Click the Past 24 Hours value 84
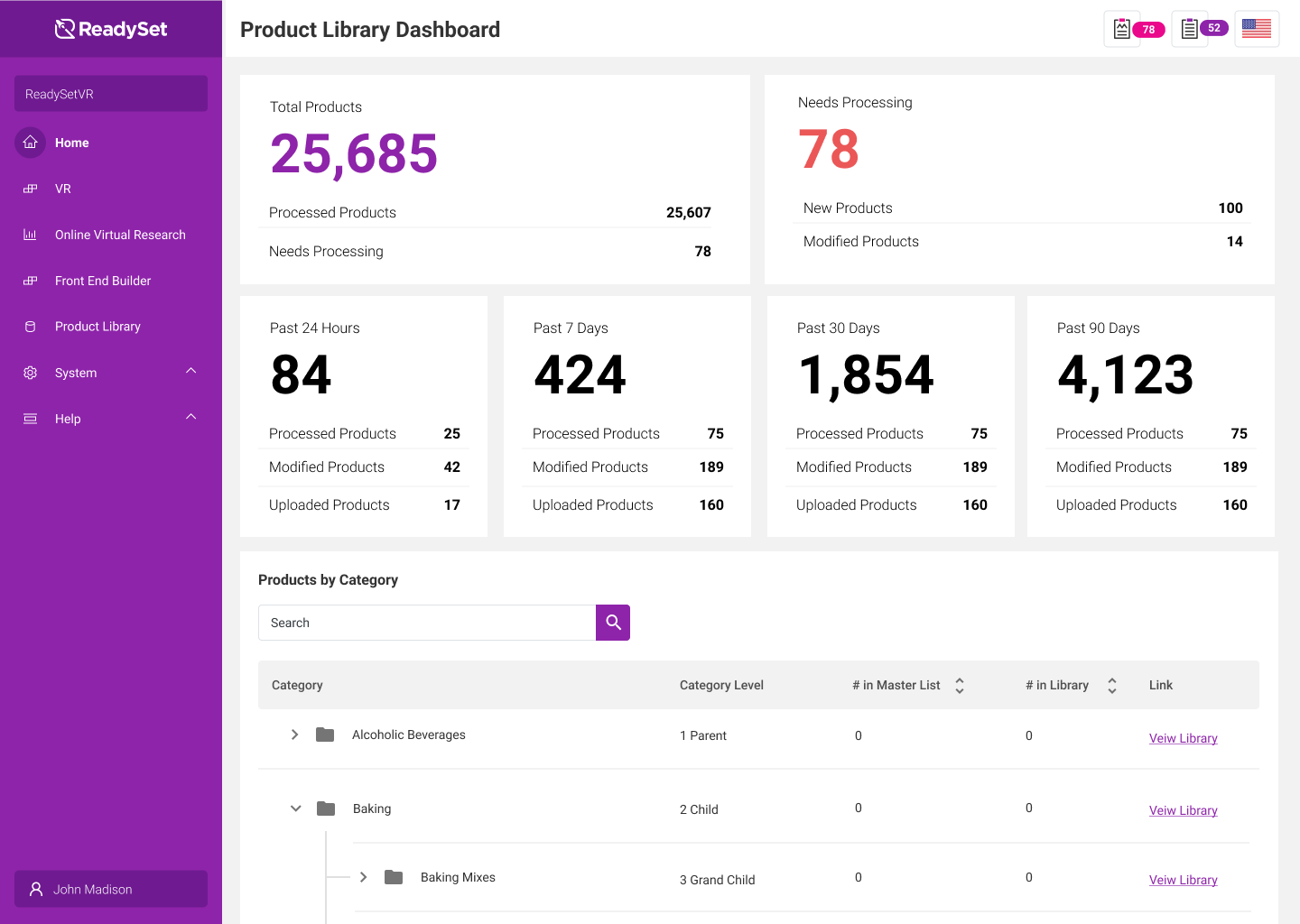 (x=302, y=374)
